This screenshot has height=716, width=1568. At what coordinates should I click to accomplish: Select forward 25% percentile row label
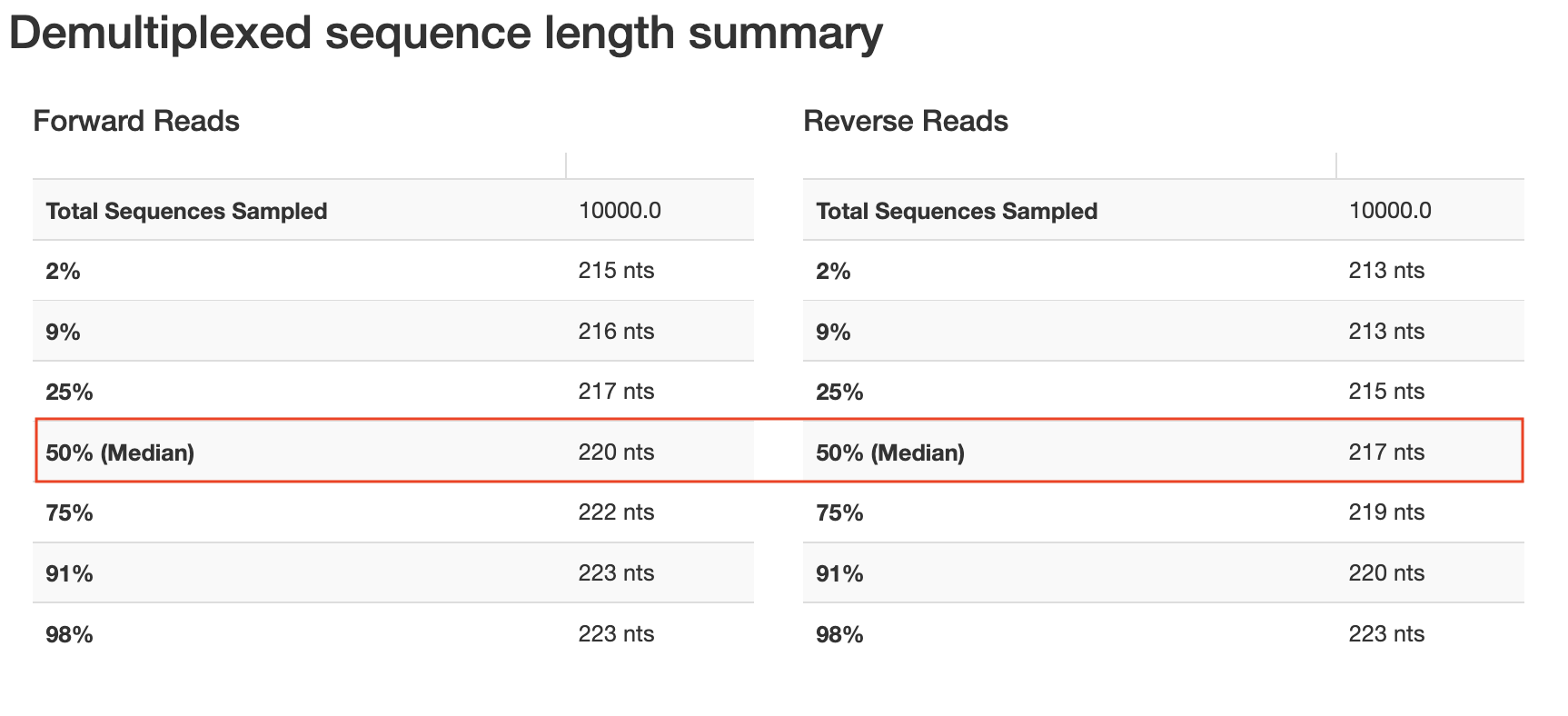pyautogui.click(x=69, y=392)
